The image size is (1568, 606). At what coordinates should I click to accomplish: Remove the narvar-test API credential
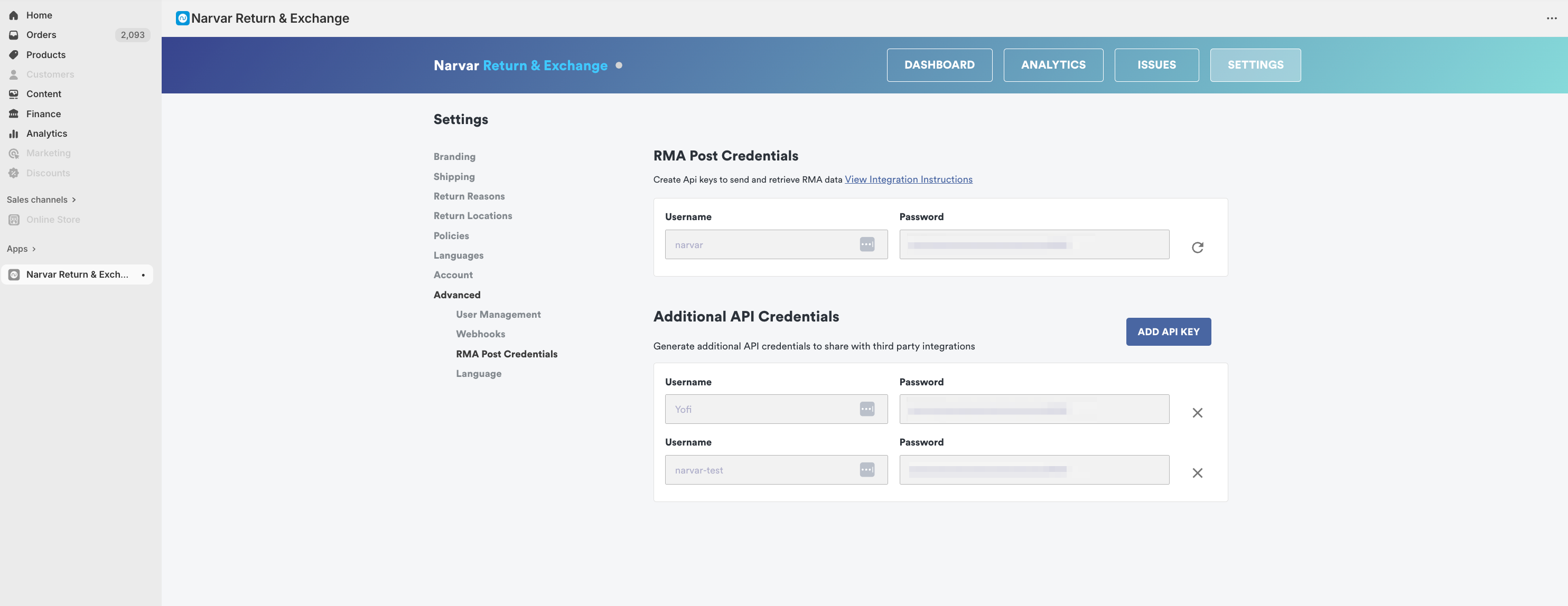point(1197,473)
